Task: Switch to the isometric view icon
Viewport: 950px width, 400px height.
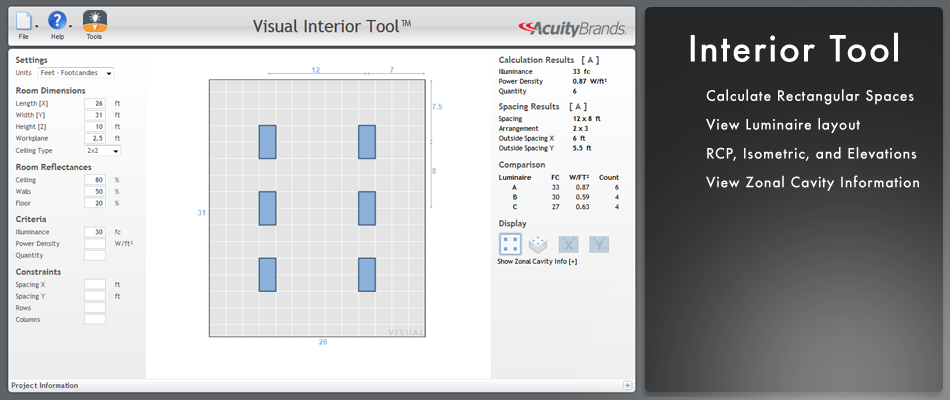Action: coord(539,244)
